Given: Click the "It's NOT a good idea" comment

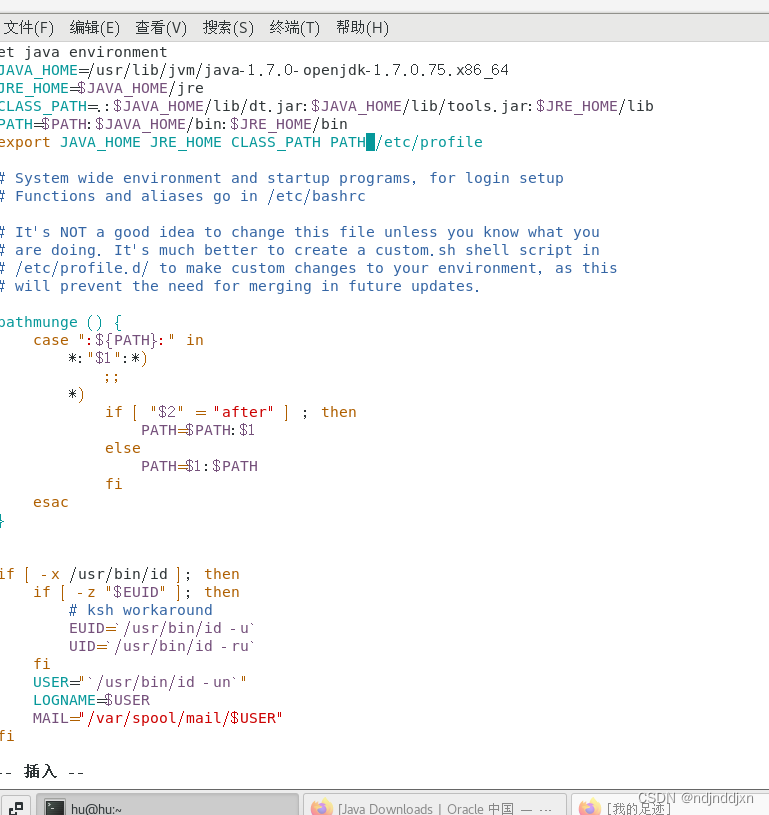Looking at the screenshot, I should click(x=299, y=232).
